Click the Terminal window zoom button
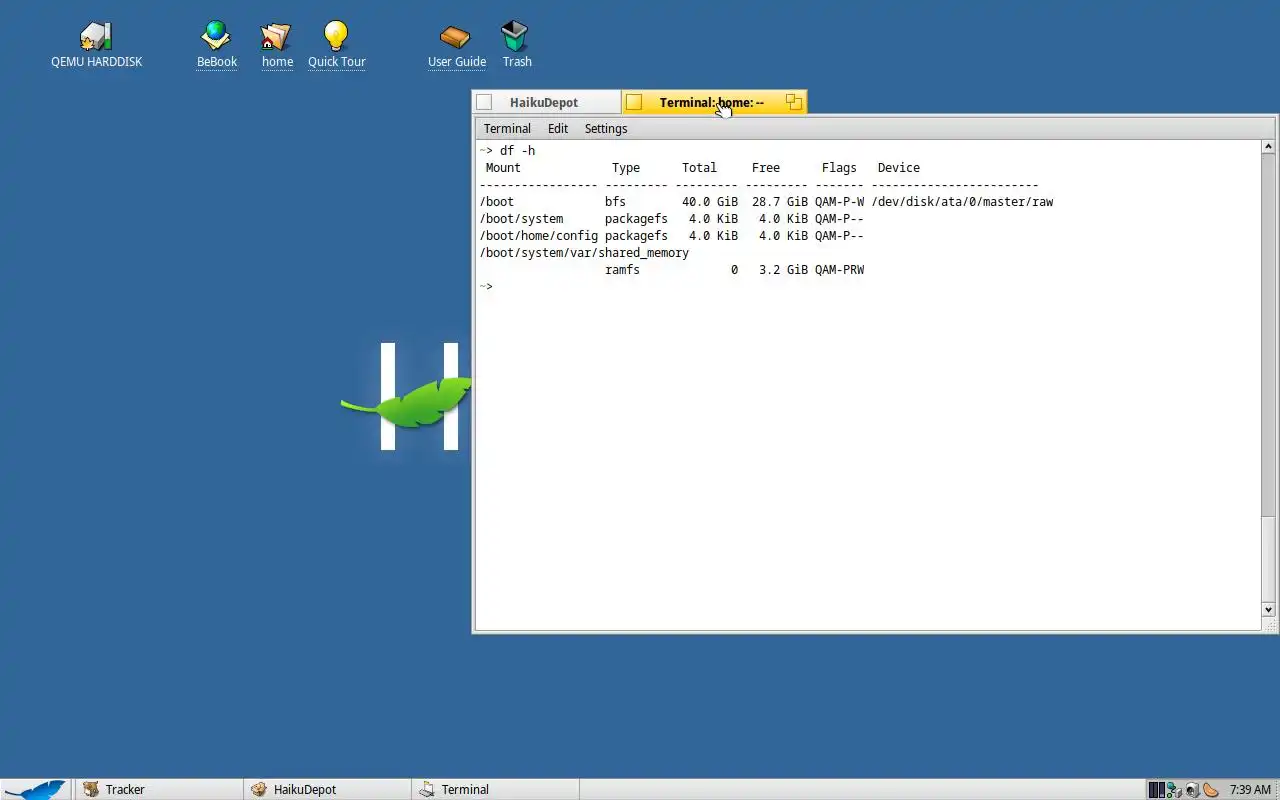 [794, 102]
